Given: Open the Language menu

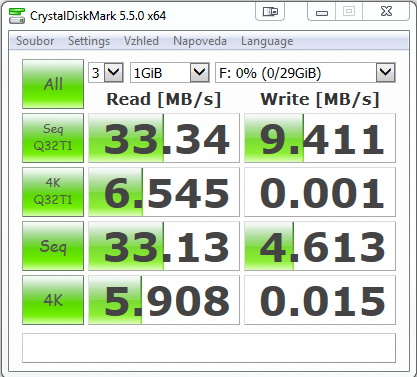Looking at the screenshot, I should 267,41.
